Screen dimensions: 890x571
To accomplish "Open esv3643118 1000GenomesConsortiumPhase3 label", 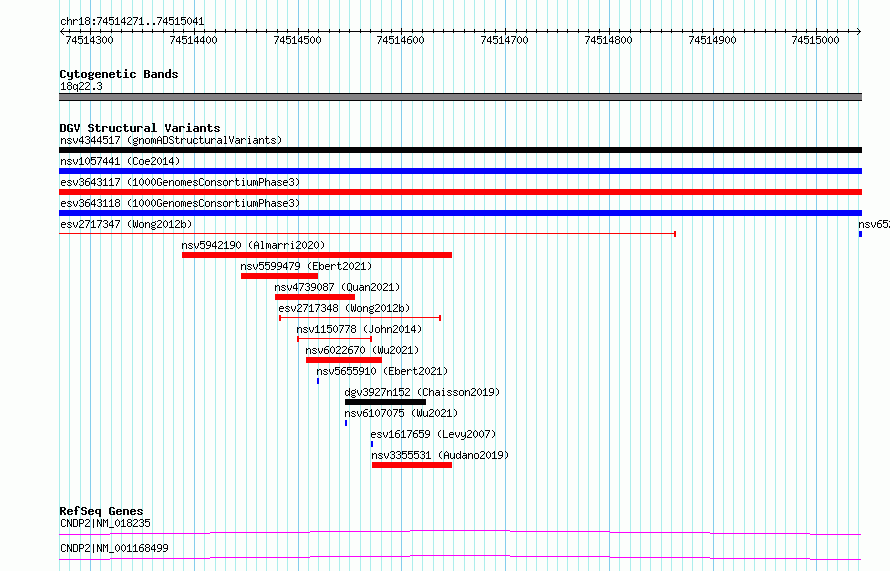I will click(180, 203).
